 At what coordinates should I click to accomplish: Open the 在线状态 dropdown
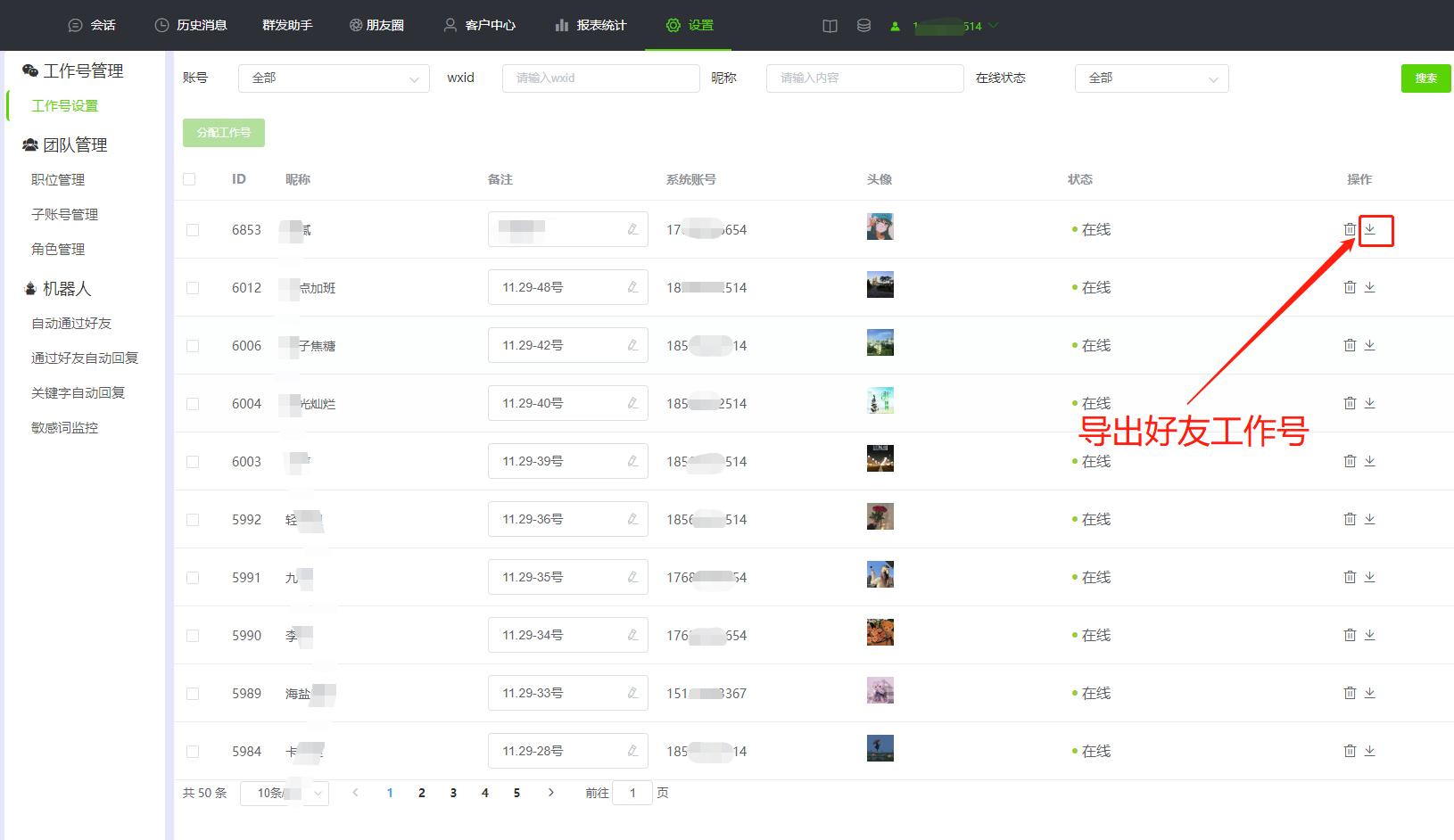[1151, 78]
